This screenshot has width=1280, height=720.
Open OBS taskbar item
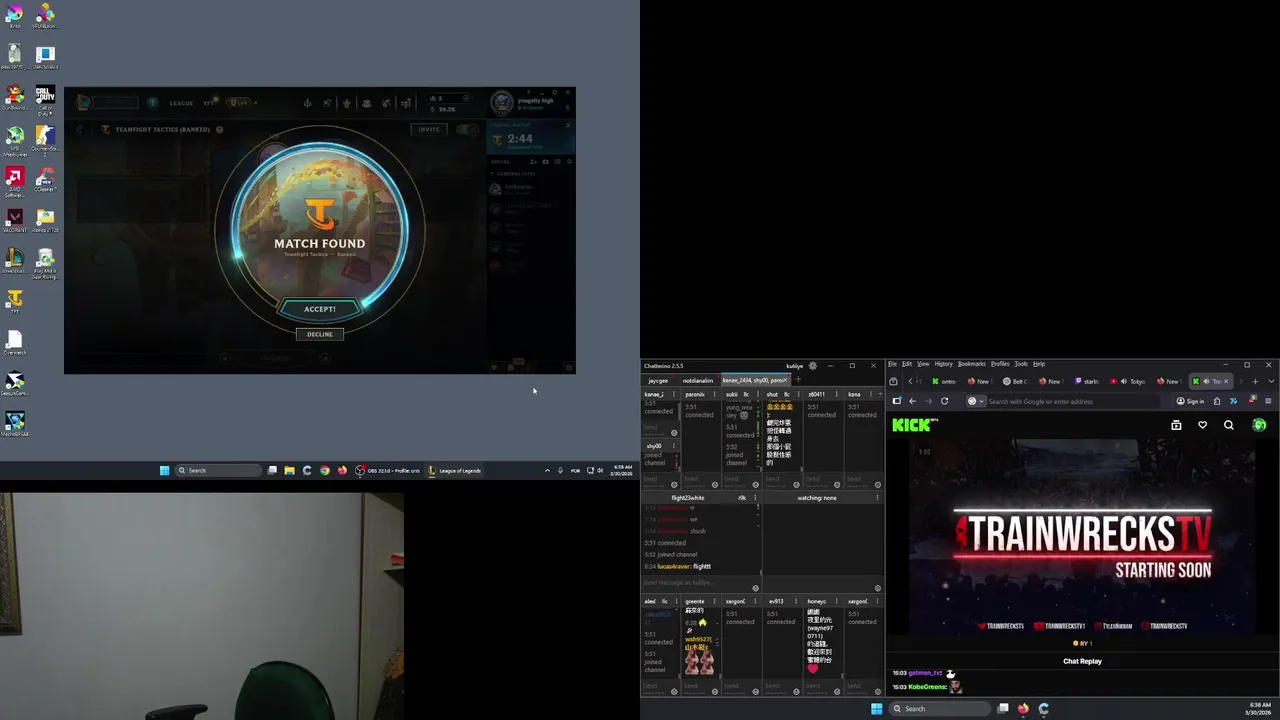pyautogui.click(x=389, y=470)
